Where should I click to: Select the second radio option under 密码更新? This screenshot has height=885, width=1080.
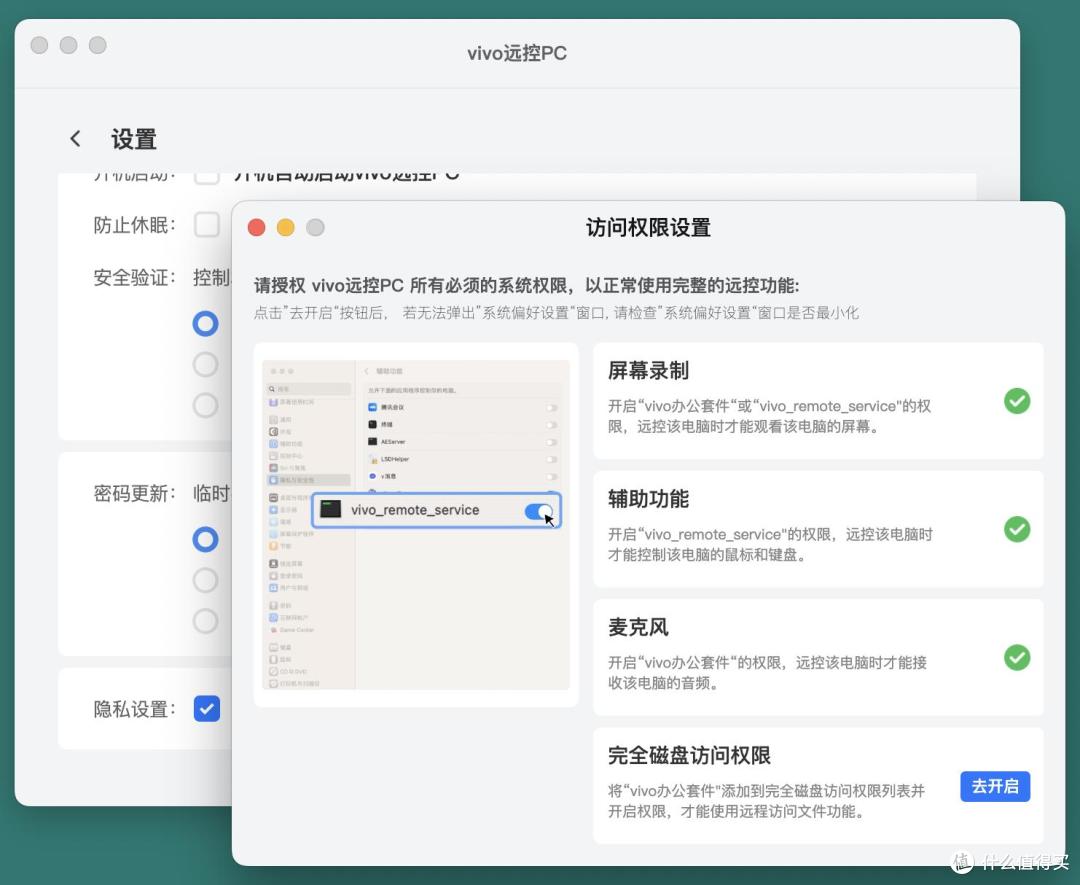[x=205, y=581]
